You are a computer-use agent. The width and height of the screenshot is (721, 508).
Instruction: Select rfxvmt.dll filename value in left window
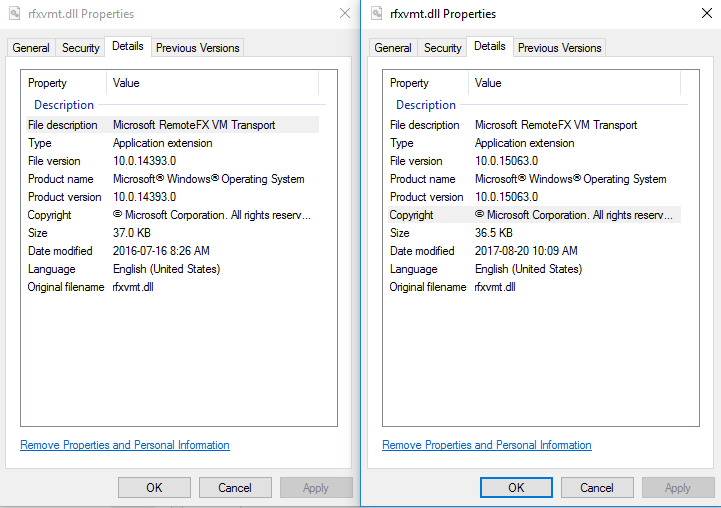[x=133, y=287]
